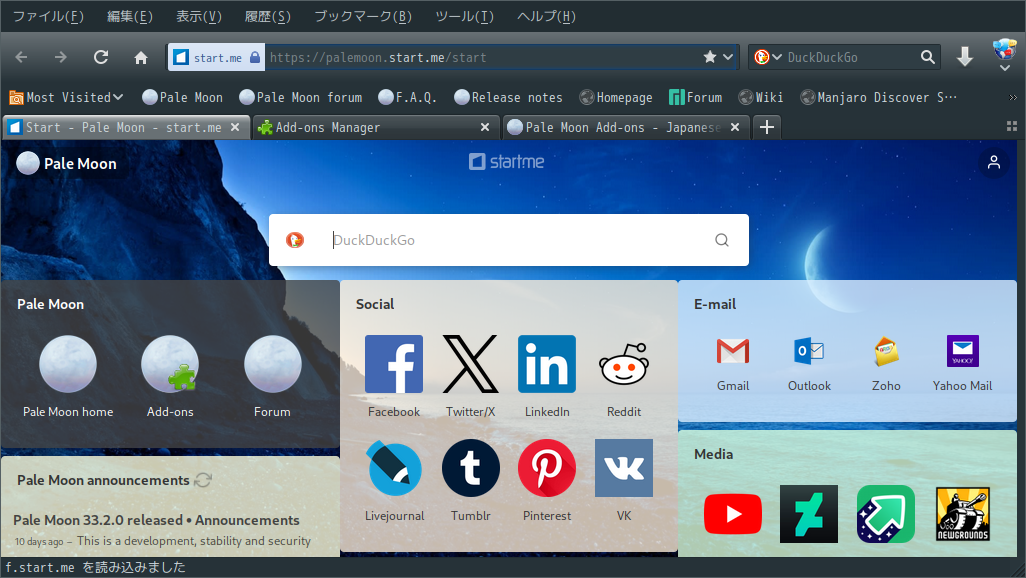Screen dimensions: 1026x578
Task: Close the Start - Pale Moon tab
Action: point(235,127)
